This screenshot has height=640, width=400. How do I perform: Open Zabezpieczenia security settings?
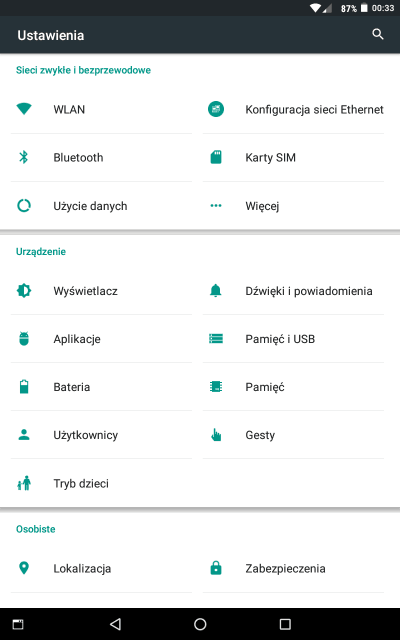point(293,568)
